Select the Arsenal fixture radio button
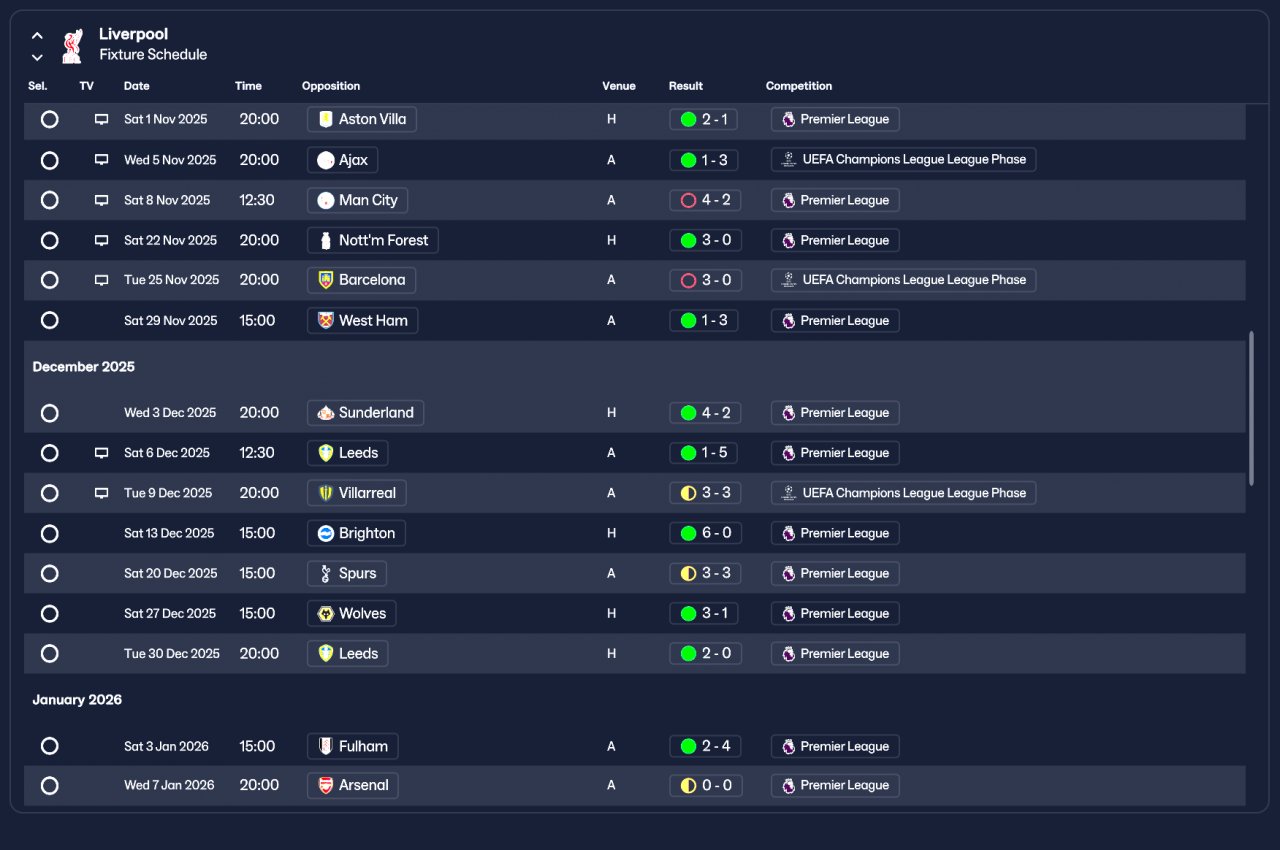 click(49, 785)
